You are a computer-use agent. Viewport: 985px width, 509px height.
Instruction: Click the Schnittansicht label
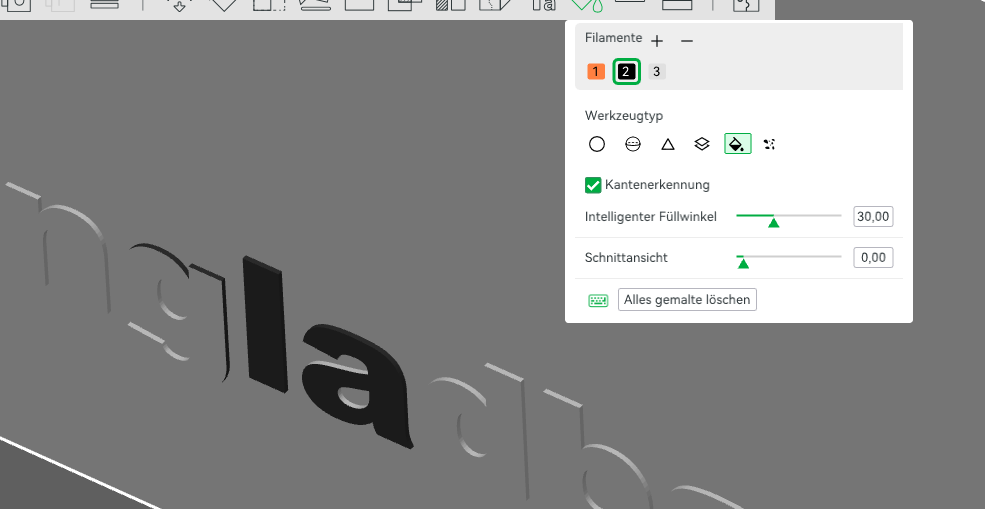[x=626, y=257]
